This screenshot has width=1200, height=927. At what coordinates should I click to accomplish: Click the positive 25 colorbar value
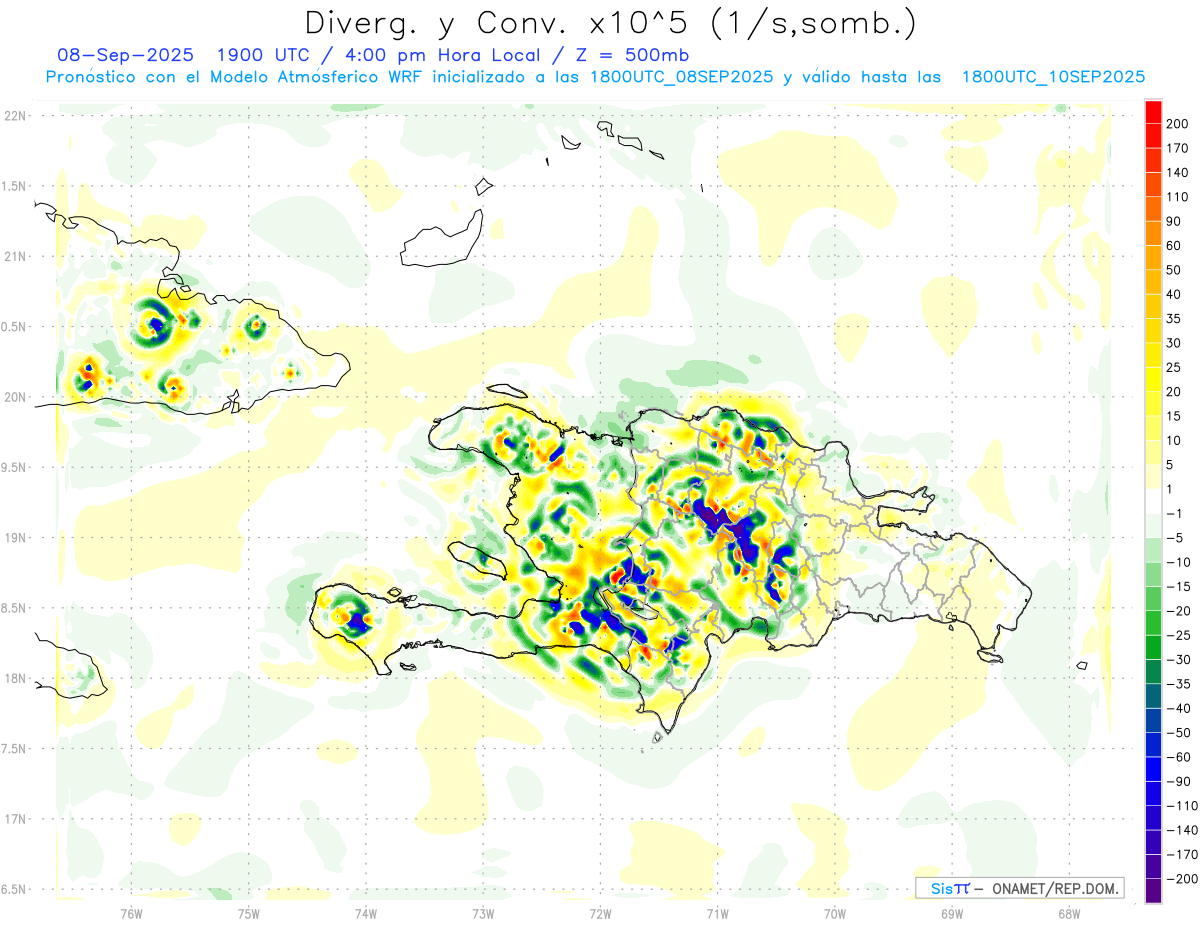1174,368
